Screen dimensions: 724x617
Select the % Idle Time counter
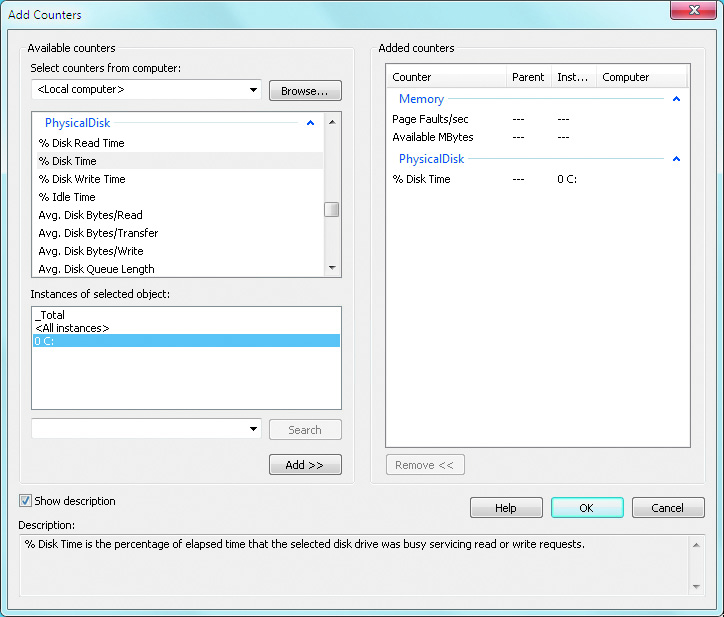(x=180, y=197)
